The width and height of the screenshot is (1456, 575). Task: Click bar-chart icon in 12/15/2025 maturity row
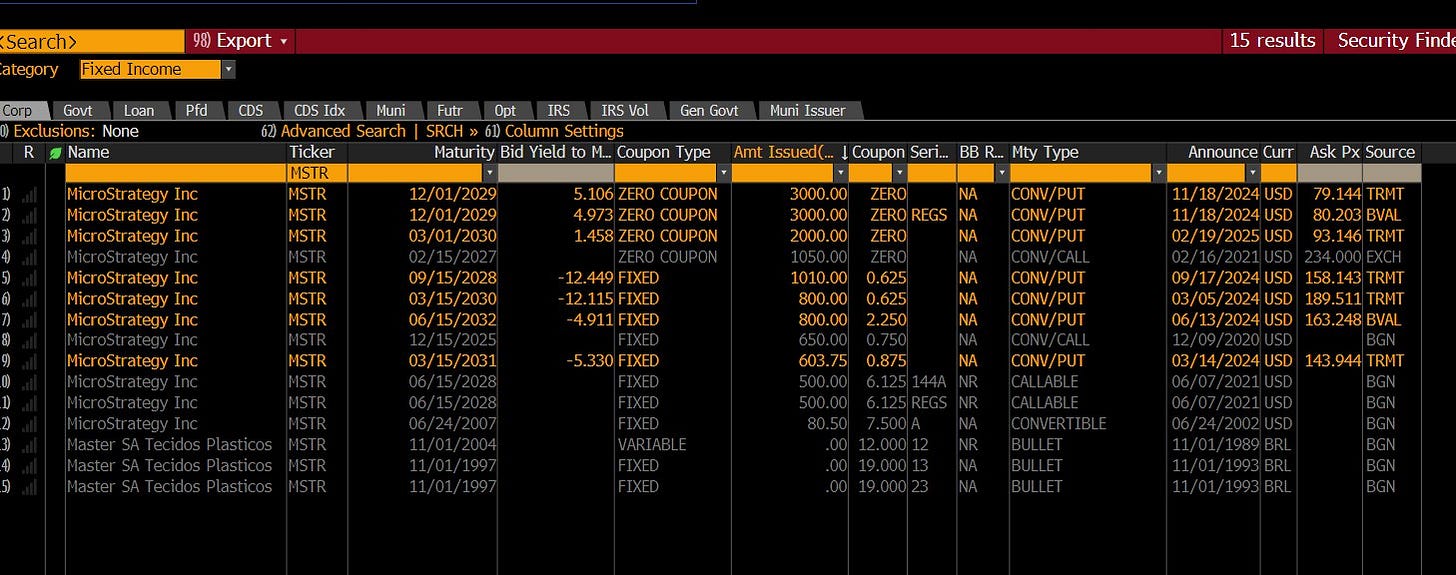pos(30,340)
